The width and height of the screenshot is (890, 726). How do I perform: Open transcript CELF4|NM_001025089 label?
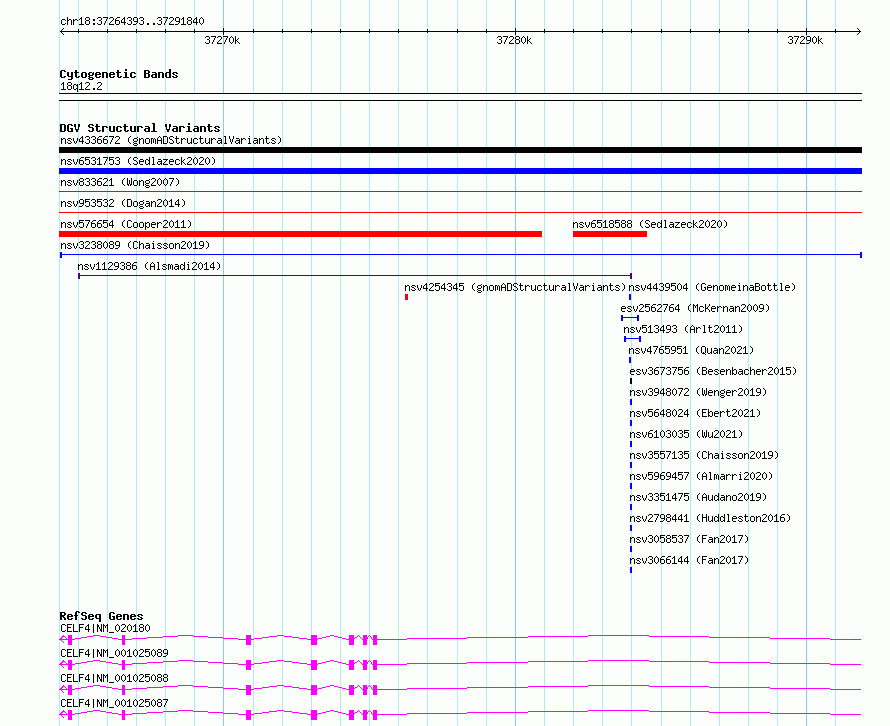pyautogui.click(x=114, y=653)
